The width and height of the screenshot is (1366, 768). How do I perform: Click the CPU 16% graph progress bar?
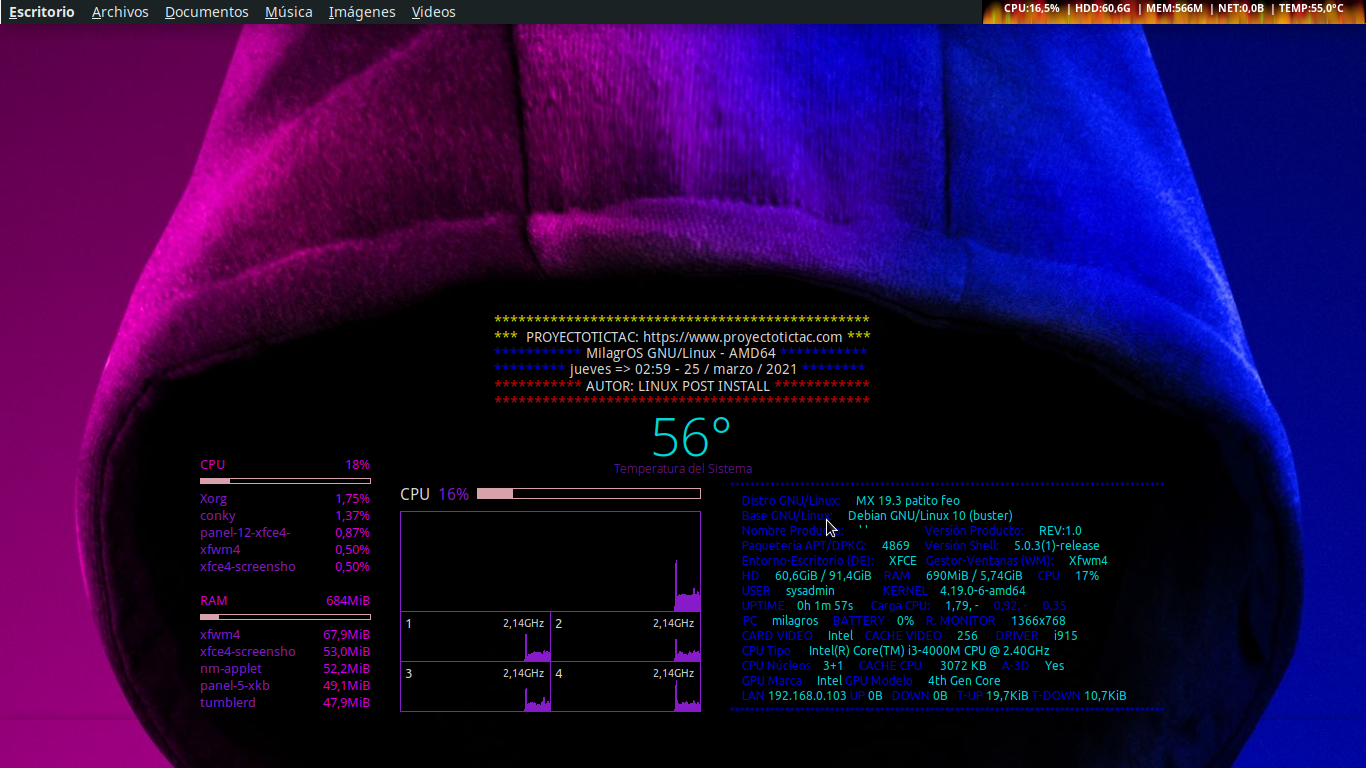point(589,493)
